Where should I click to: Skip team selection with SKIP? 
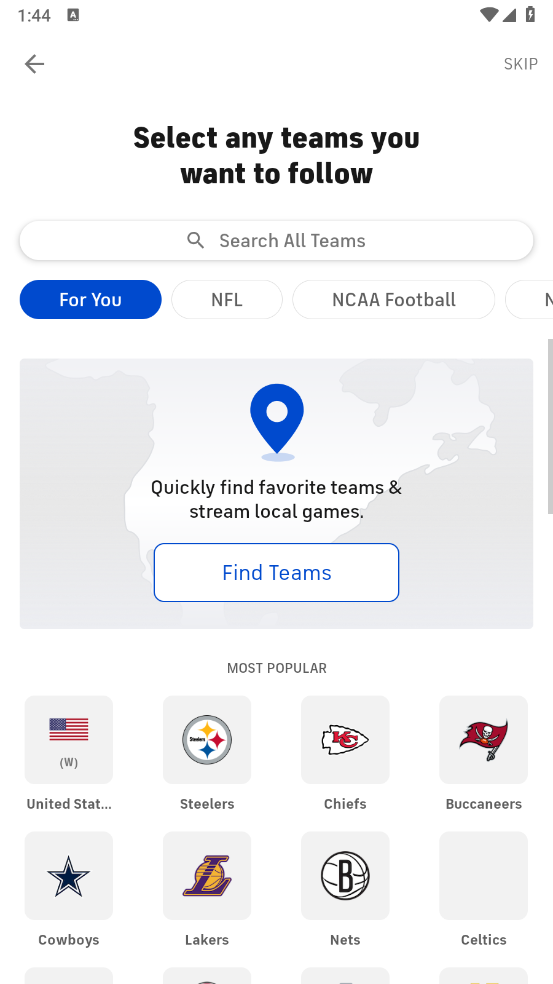520,64
